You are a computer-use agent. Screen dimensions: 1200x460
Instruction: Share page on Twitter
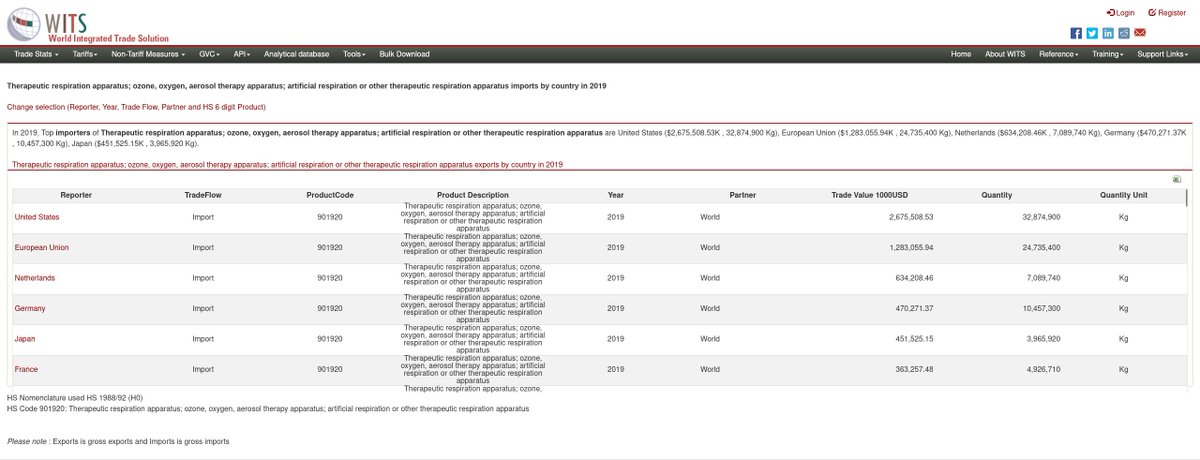tap(1092, 33)
